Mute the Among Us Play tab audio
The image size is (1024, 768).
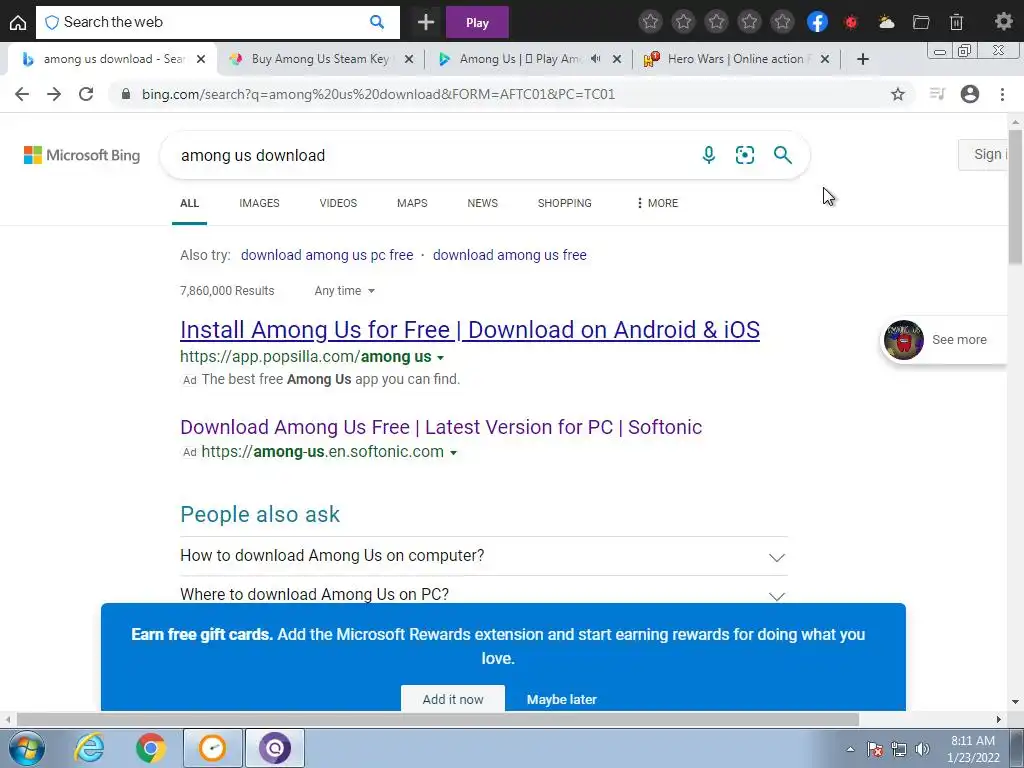[596, 59]
